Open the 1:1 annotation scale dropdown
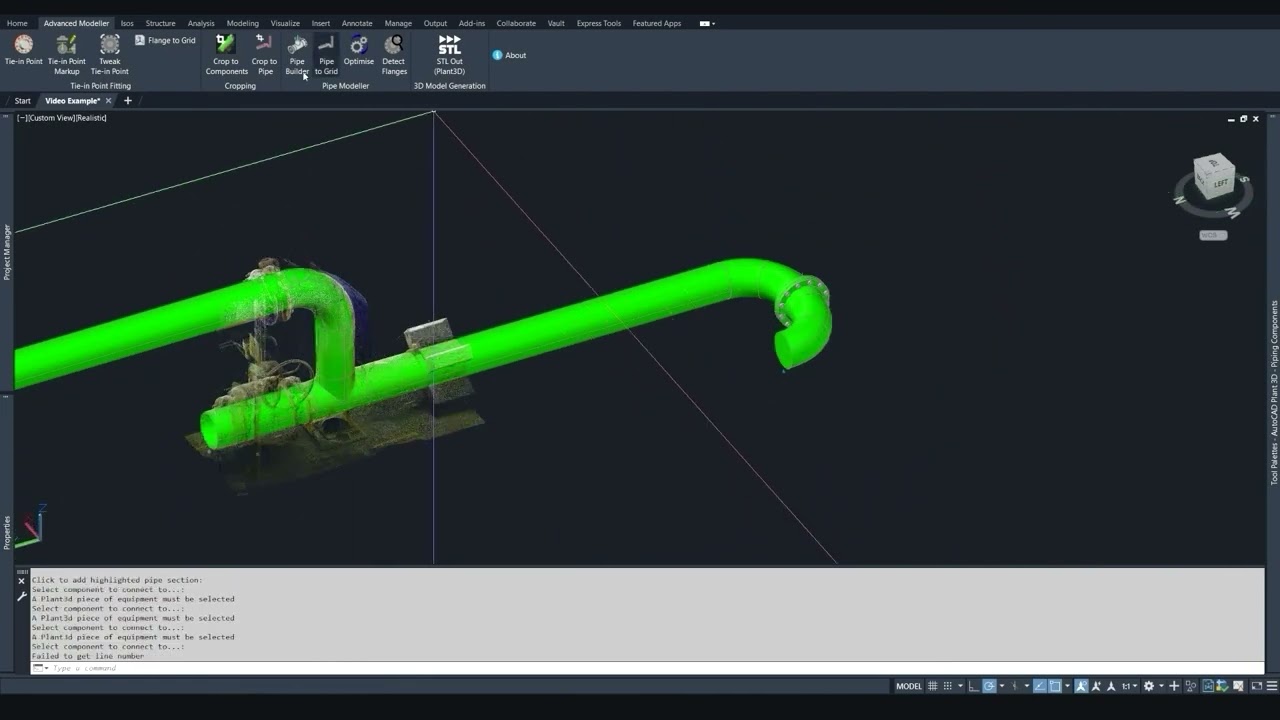The width and height of the screenshot is (1280, 720). 1129,686
